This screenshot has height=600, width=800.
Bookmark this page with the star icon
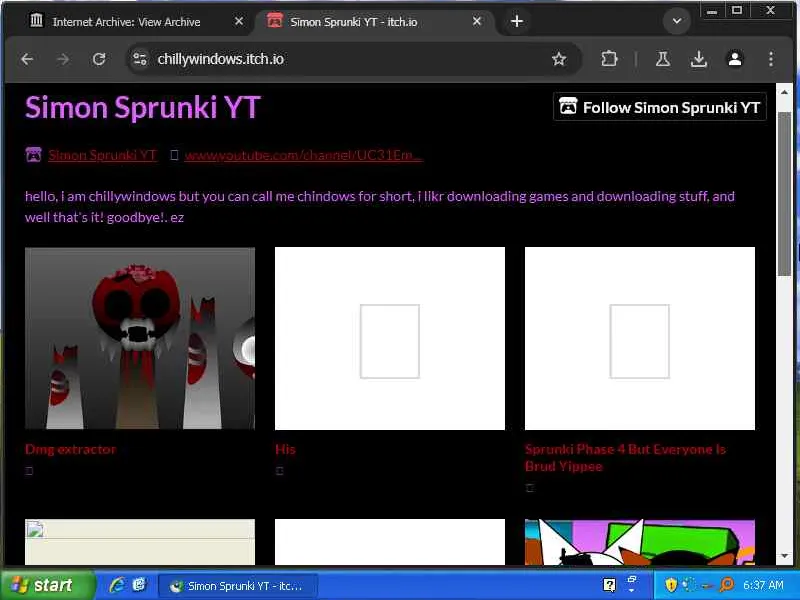(559, 59)
